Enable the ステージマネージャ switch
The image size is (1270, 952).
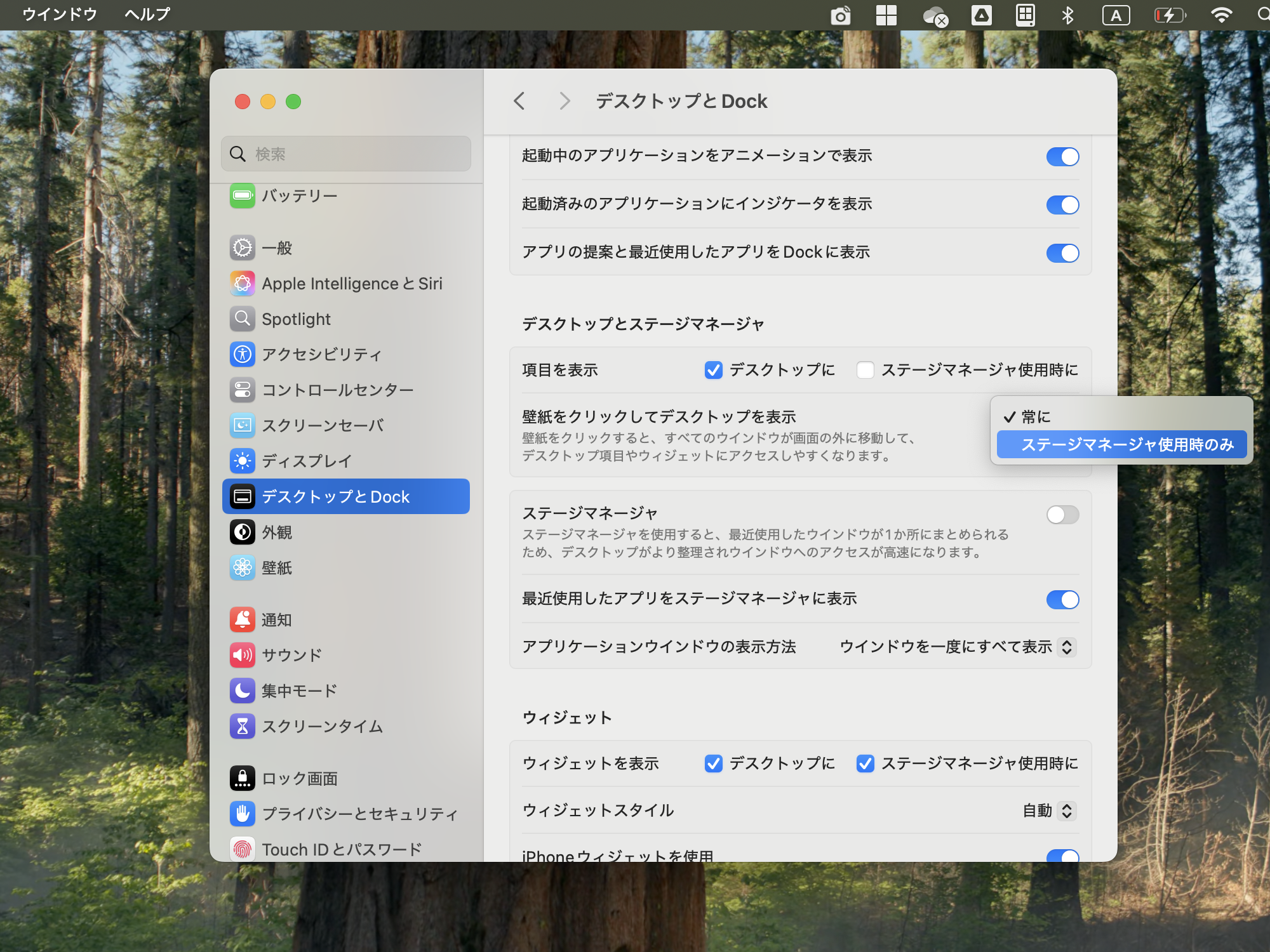(1062, 515)
